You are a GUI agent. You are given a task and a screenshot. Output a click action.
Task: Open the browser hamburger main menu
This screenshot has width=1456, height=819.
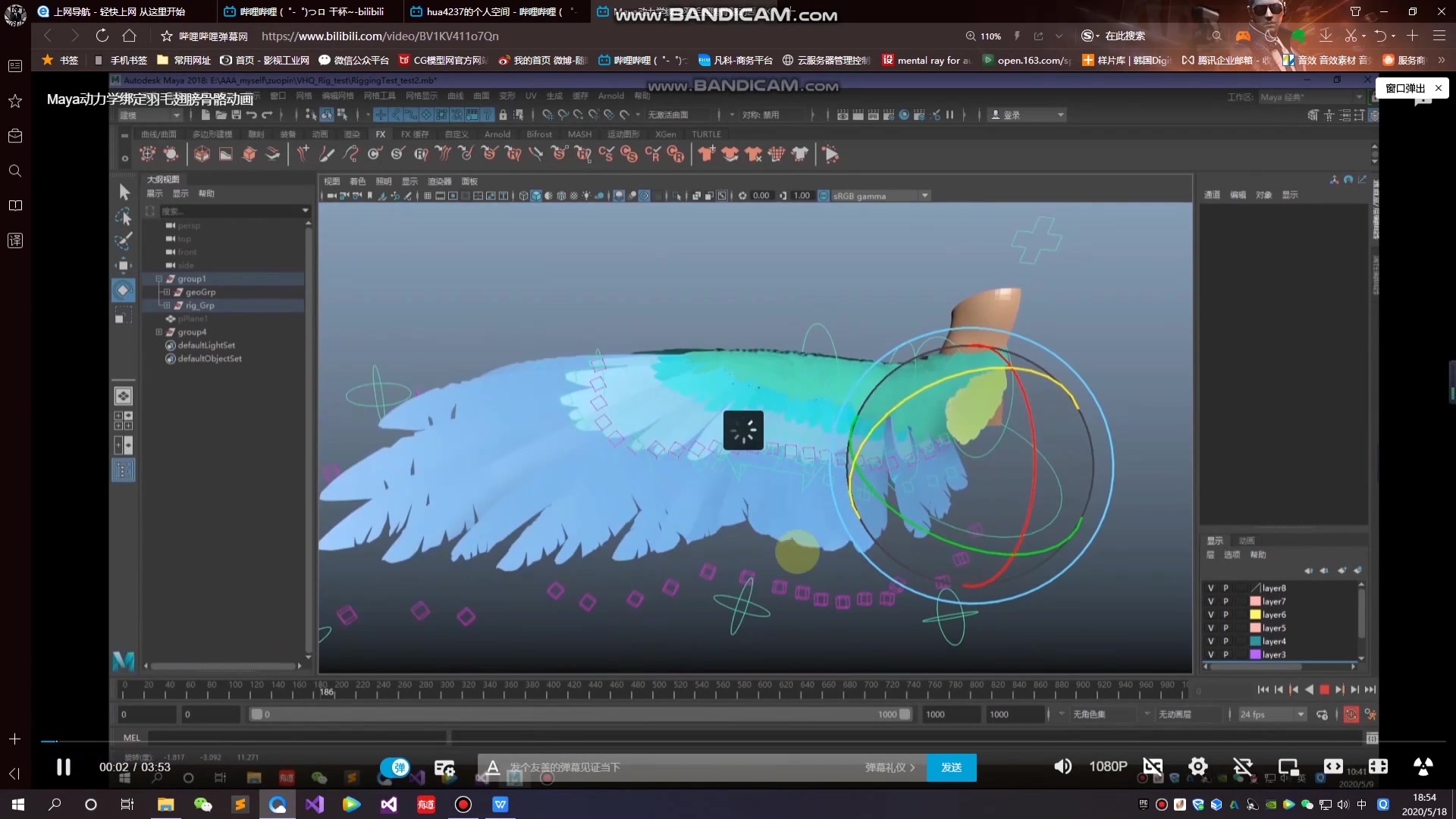[1439, 36]
